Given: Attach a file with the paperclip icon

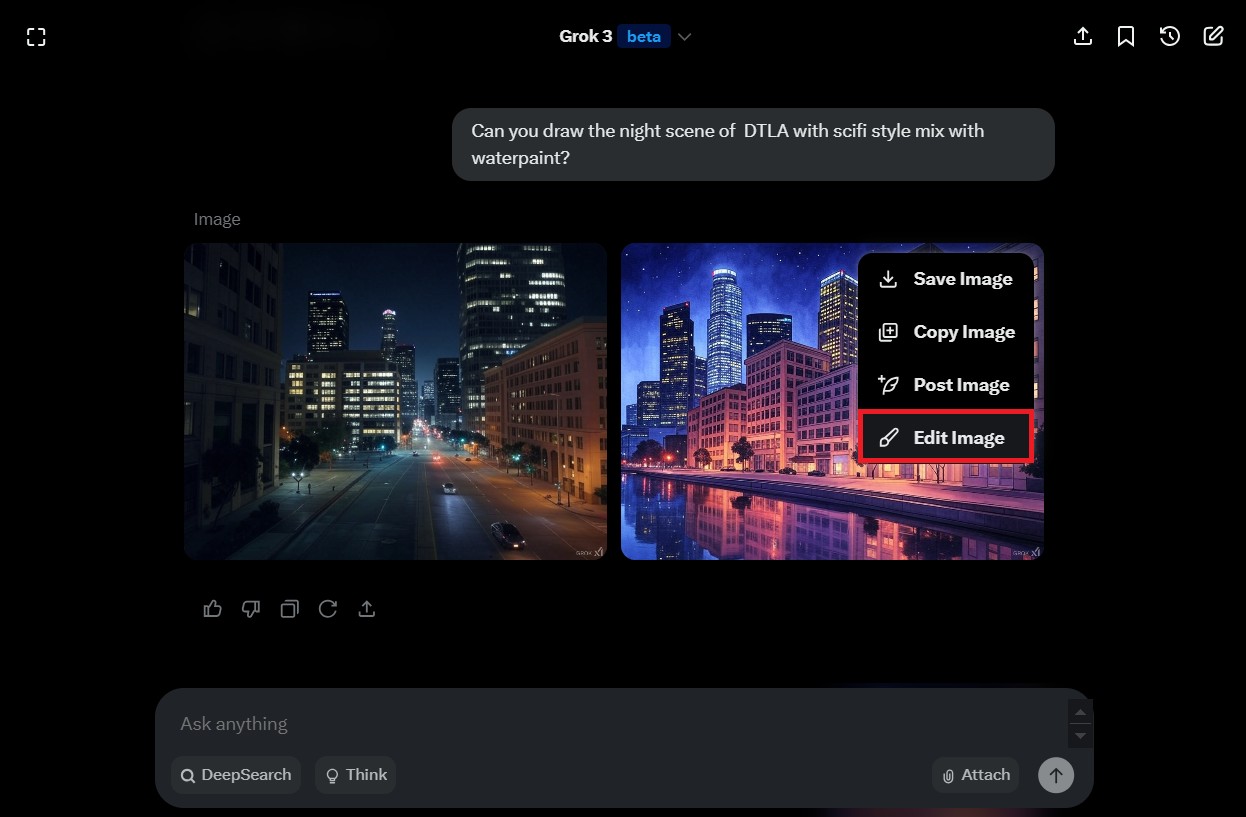Looking at the screenshot, I should click(x=975, y=774).
